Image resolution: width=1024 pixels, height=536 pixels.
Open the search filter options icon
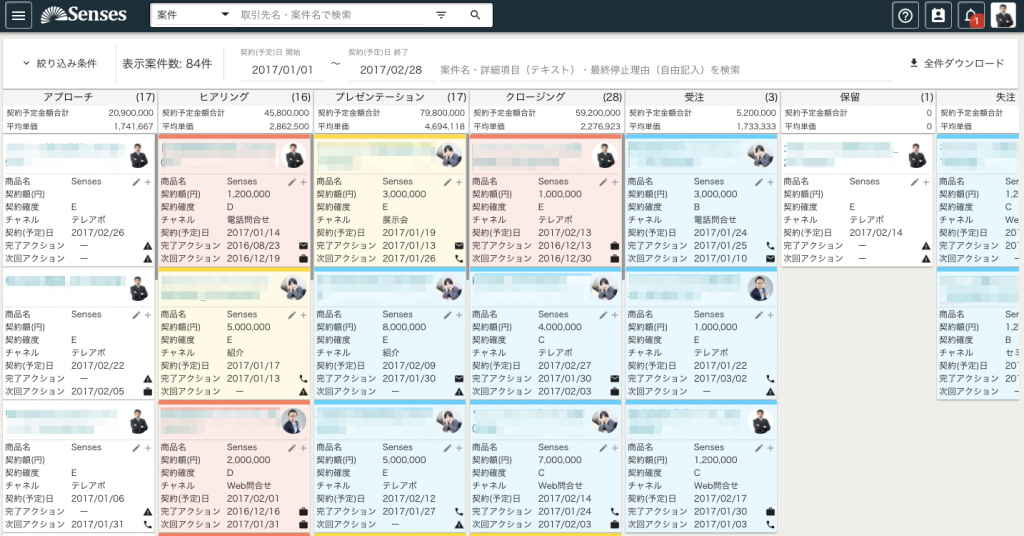pyautogui.click(x=441, y=14)
